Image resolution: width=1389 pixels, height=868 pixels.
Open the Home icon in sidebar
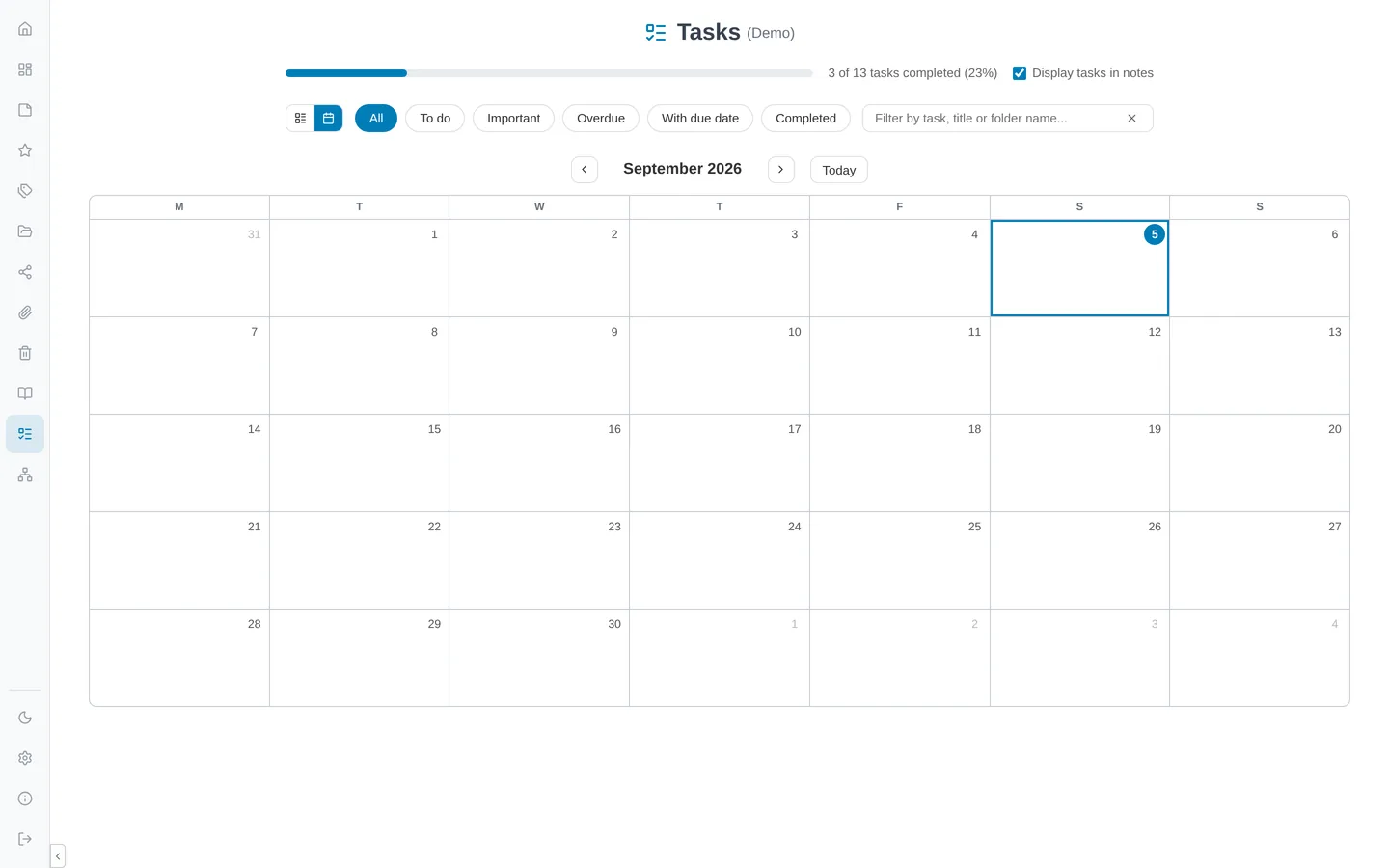(x=25, y=29)
